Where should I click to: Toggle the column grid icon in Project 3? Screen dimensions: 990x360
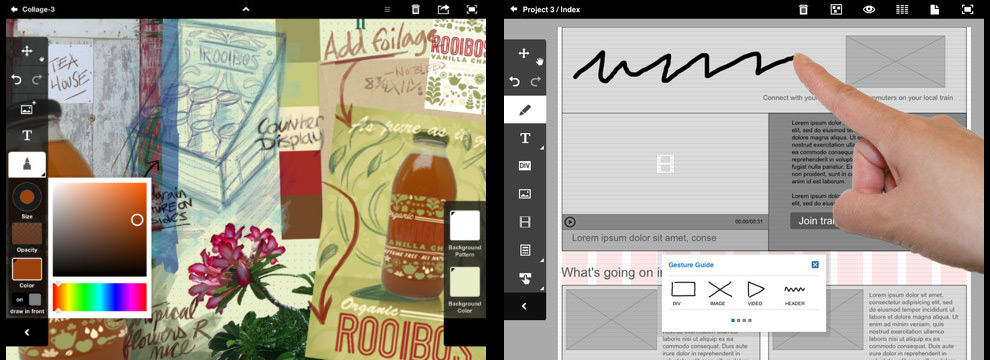[x=902, y=9]
